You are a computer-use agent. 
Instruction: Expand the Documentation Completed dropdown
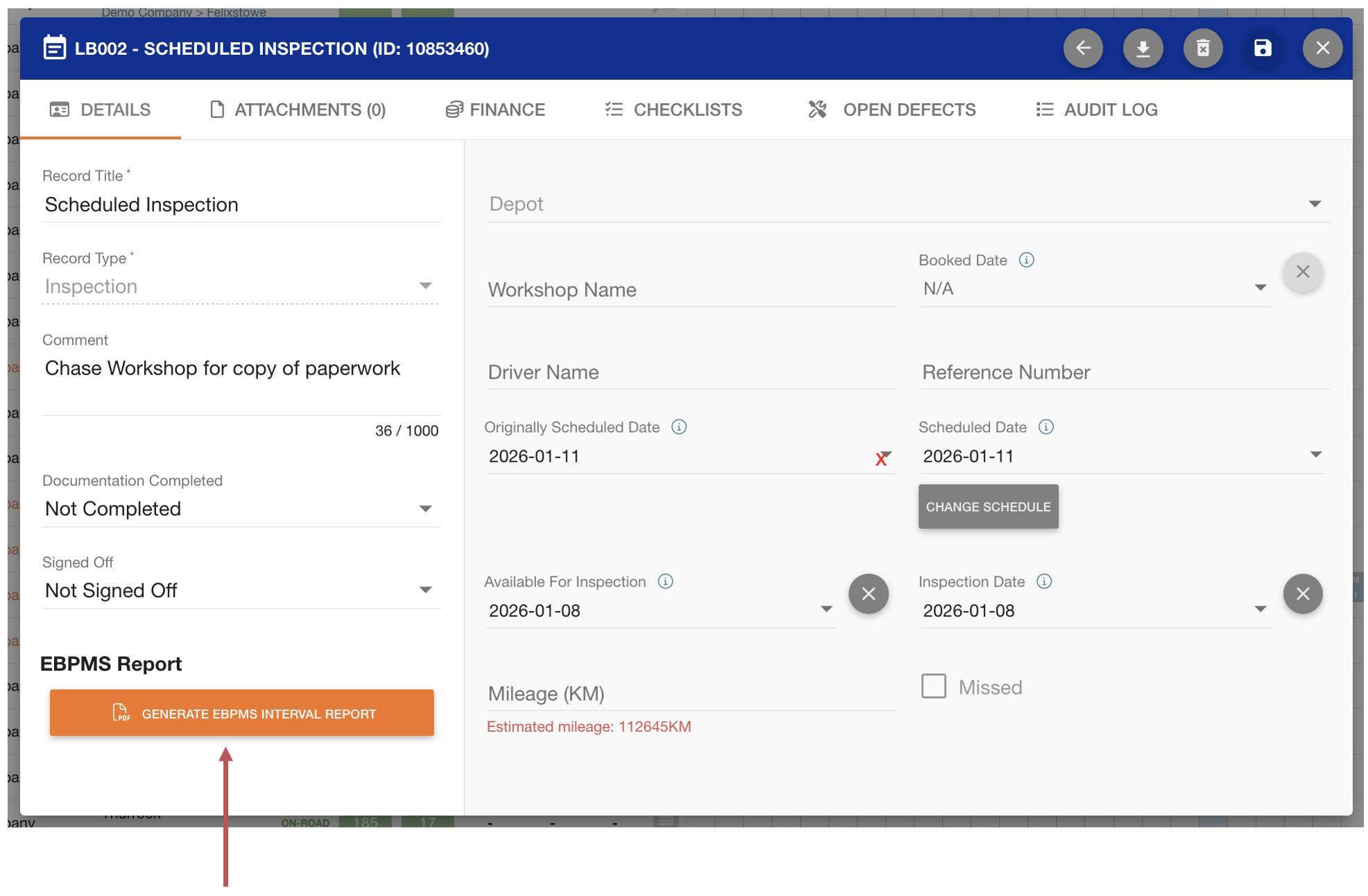click(x=425, y=509)
